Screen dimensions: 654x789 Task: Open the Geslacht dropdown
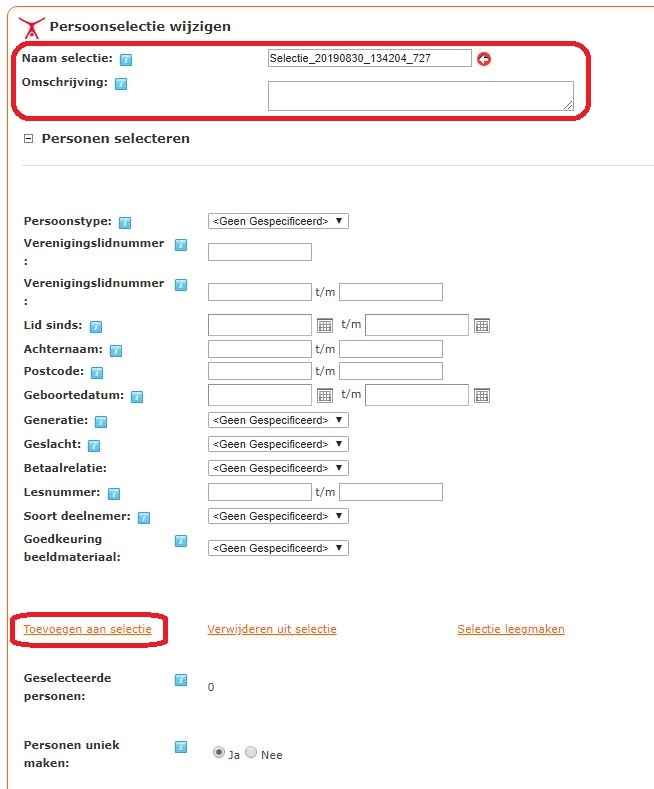[x=278, y=444]
